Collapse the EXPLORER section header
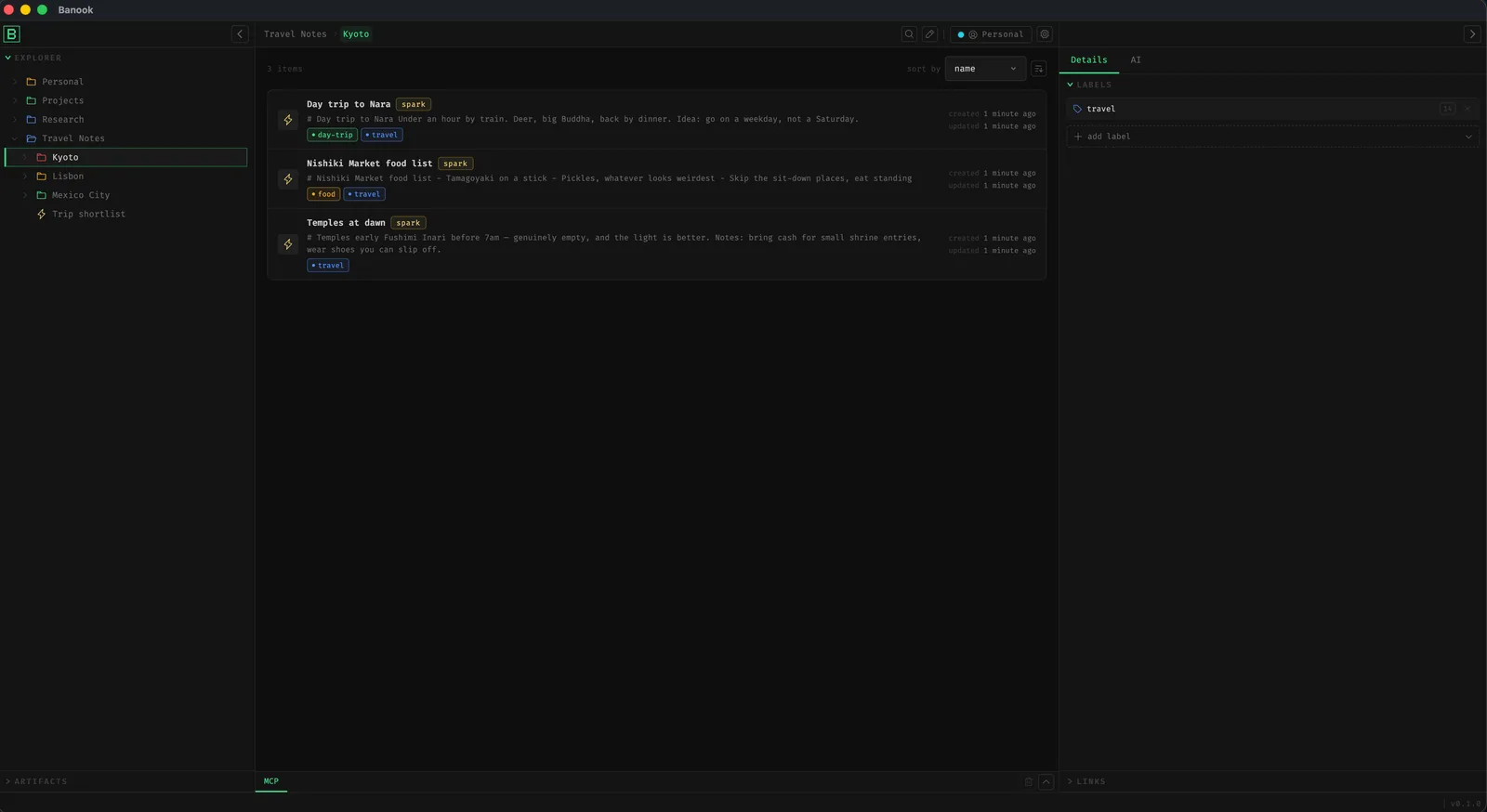This screenshot has width=1487, height=812. 33,58
